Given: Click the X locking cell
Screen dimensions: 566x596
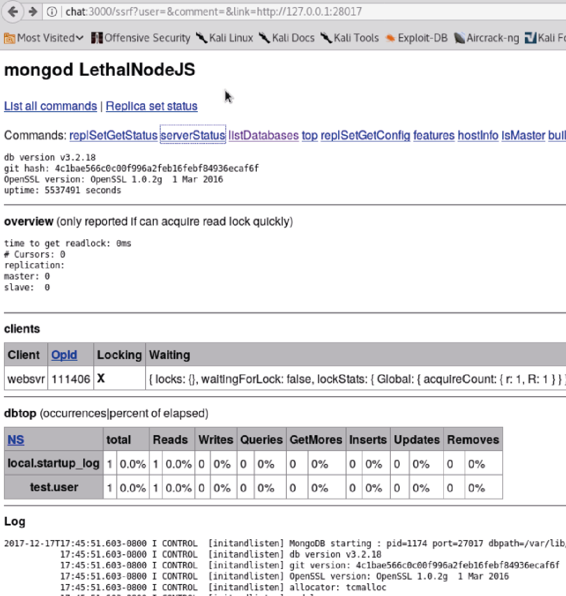Looking at the screenshot, I should pos(119,379).
